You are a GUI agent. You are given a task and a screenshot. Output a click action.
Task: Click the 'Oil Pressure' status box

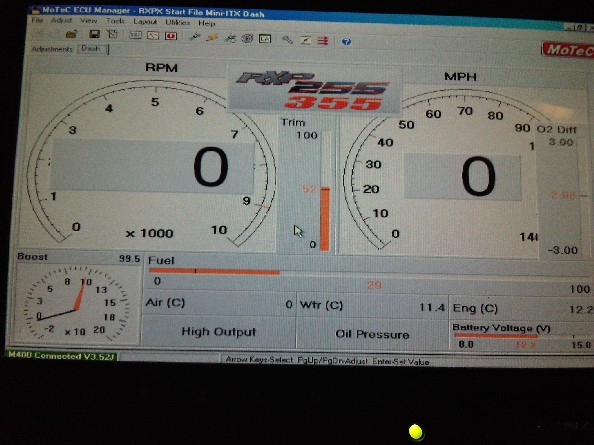click(372, 334)
